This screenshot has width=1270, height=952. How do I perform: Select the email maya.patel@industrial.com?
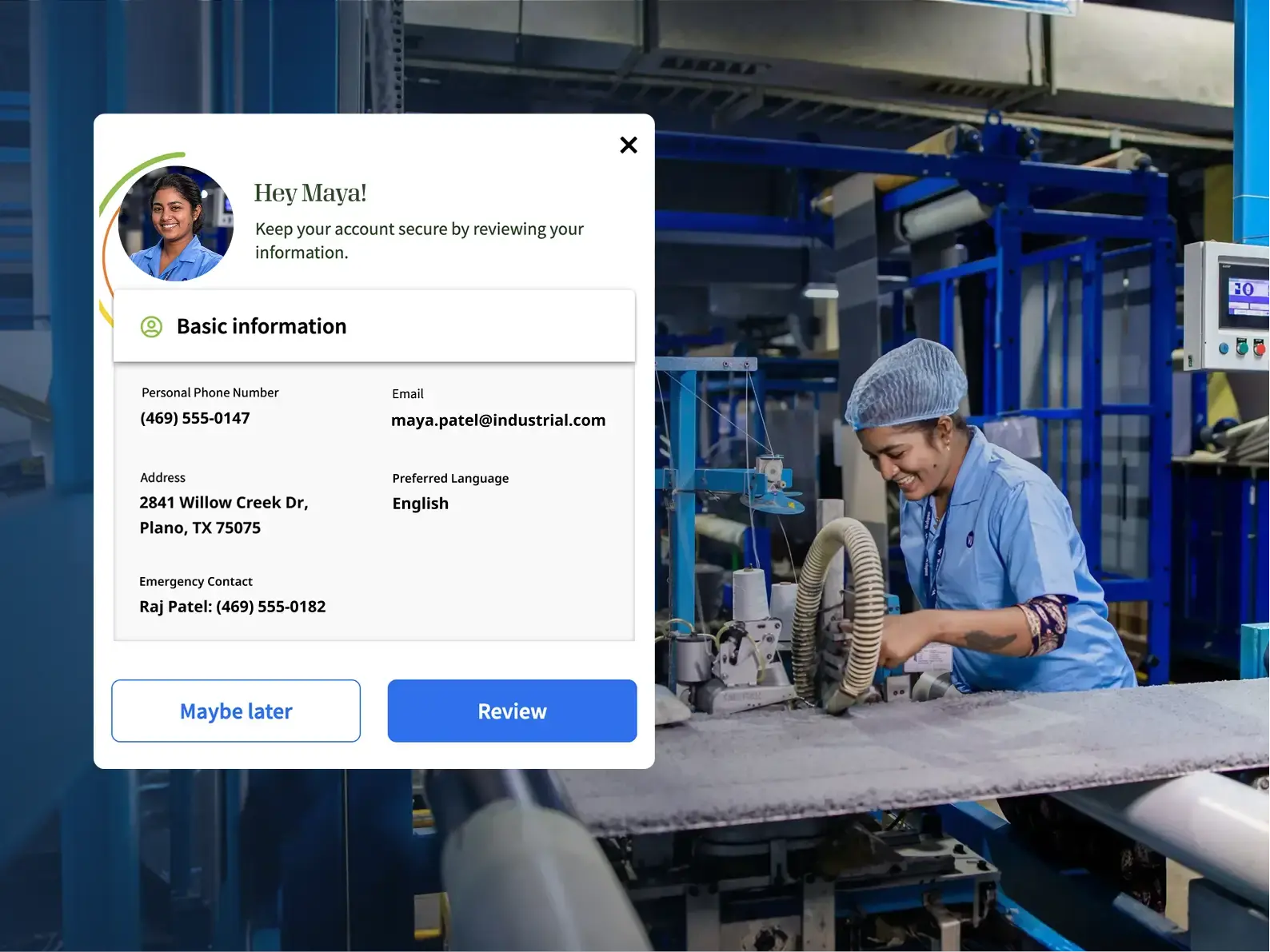[498, 420]
